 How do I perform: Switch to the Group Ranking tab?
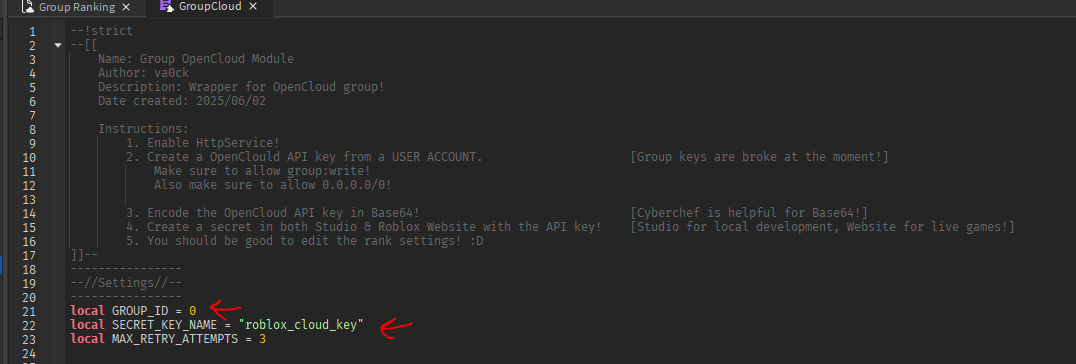[76, 8]
